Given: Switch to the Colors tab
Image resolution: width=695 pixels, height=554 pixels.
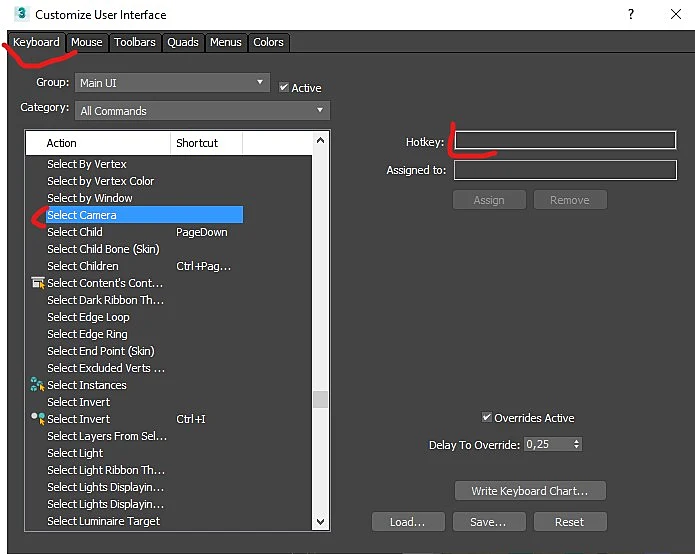Looking at the screenshot, I should point(268,42).
